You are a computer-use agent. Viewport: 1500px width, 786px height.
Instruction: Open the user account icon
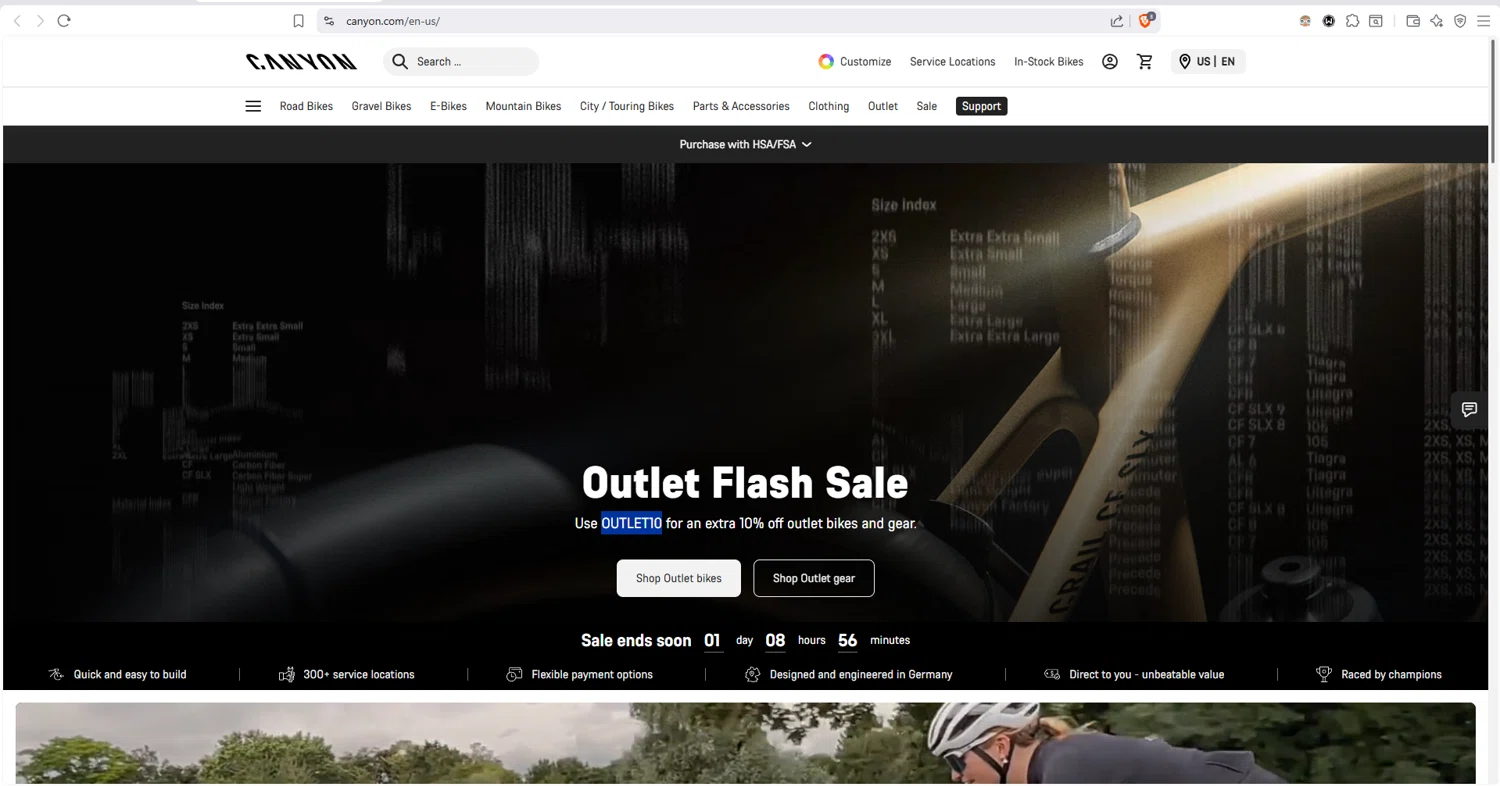click(x=1110, y=61)
